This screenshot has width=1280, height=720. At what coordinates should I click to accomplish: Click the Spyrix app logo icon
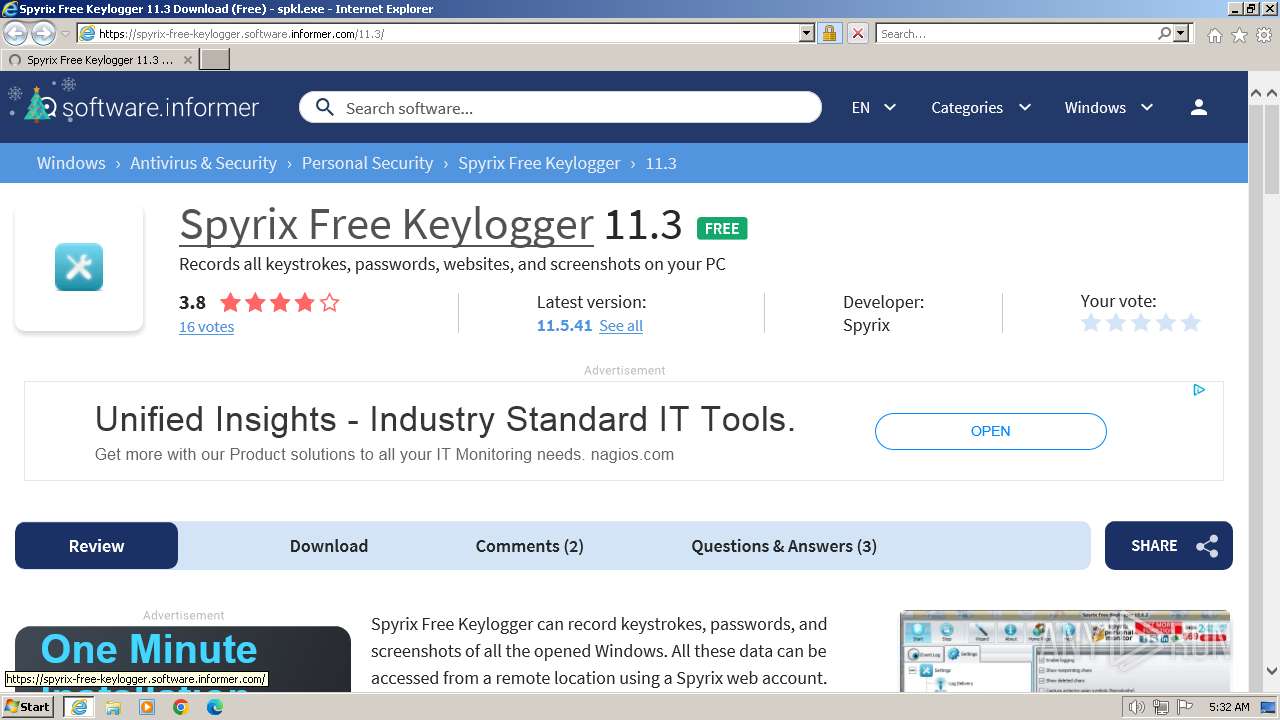[x=79, y=267]
